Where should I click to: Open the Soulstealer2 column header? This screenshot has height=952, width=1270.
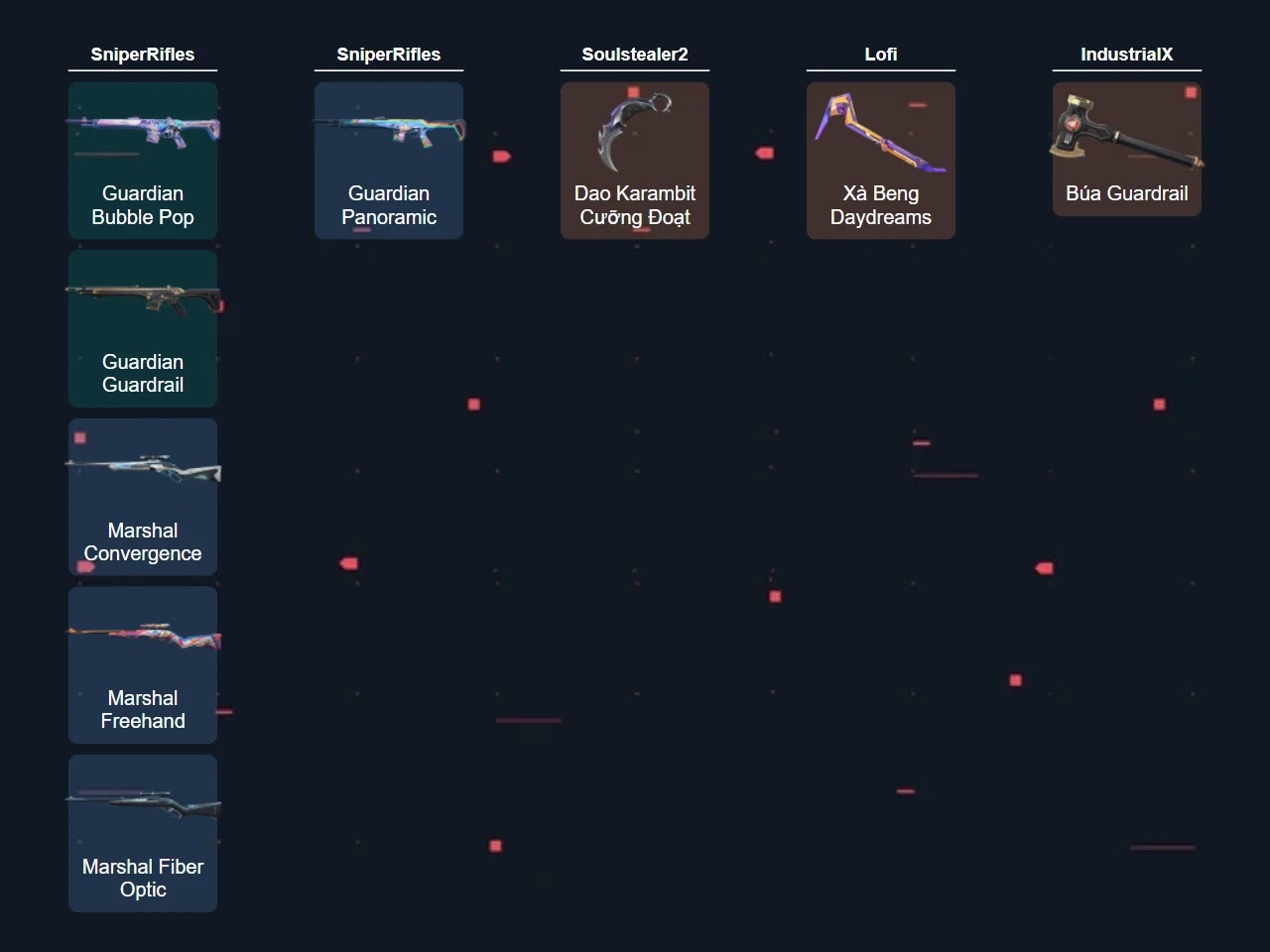[x=635, y=55]
